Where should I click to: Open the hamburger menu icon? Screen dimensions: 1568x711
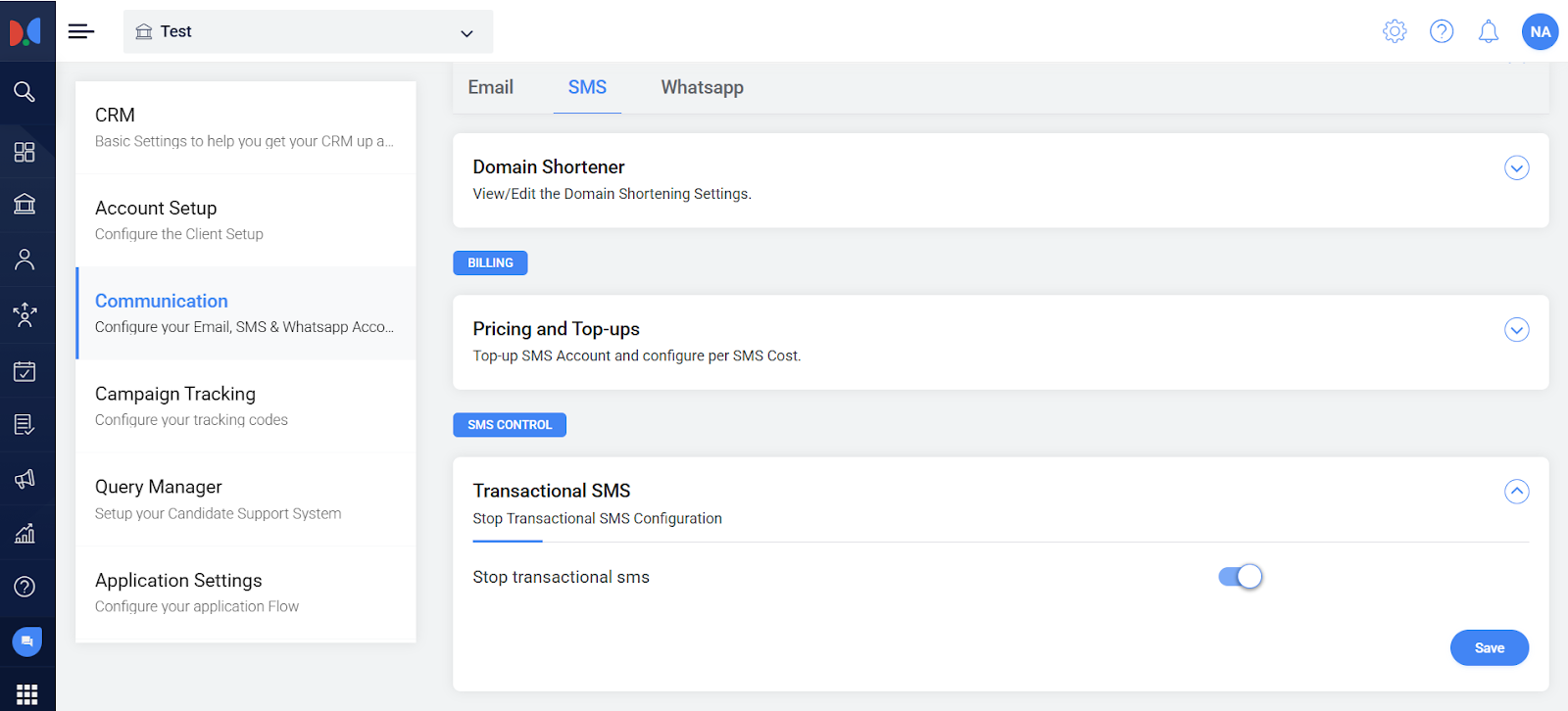(x=81, y=31)
